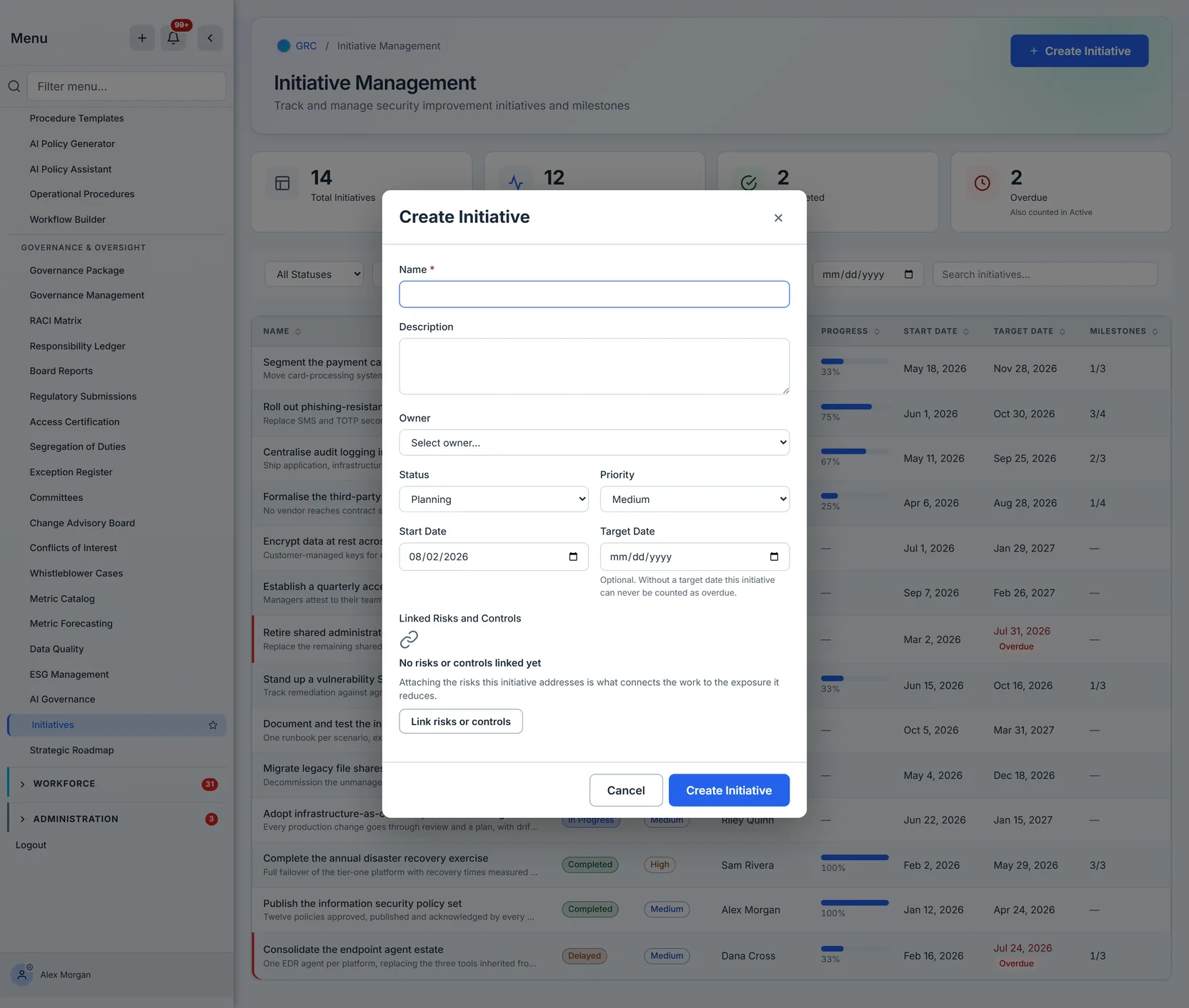The width and height of the screenshot is (1189, 1008).
Task: Favorite Initiatives with the star icon
Action: [x=213, y=725]
